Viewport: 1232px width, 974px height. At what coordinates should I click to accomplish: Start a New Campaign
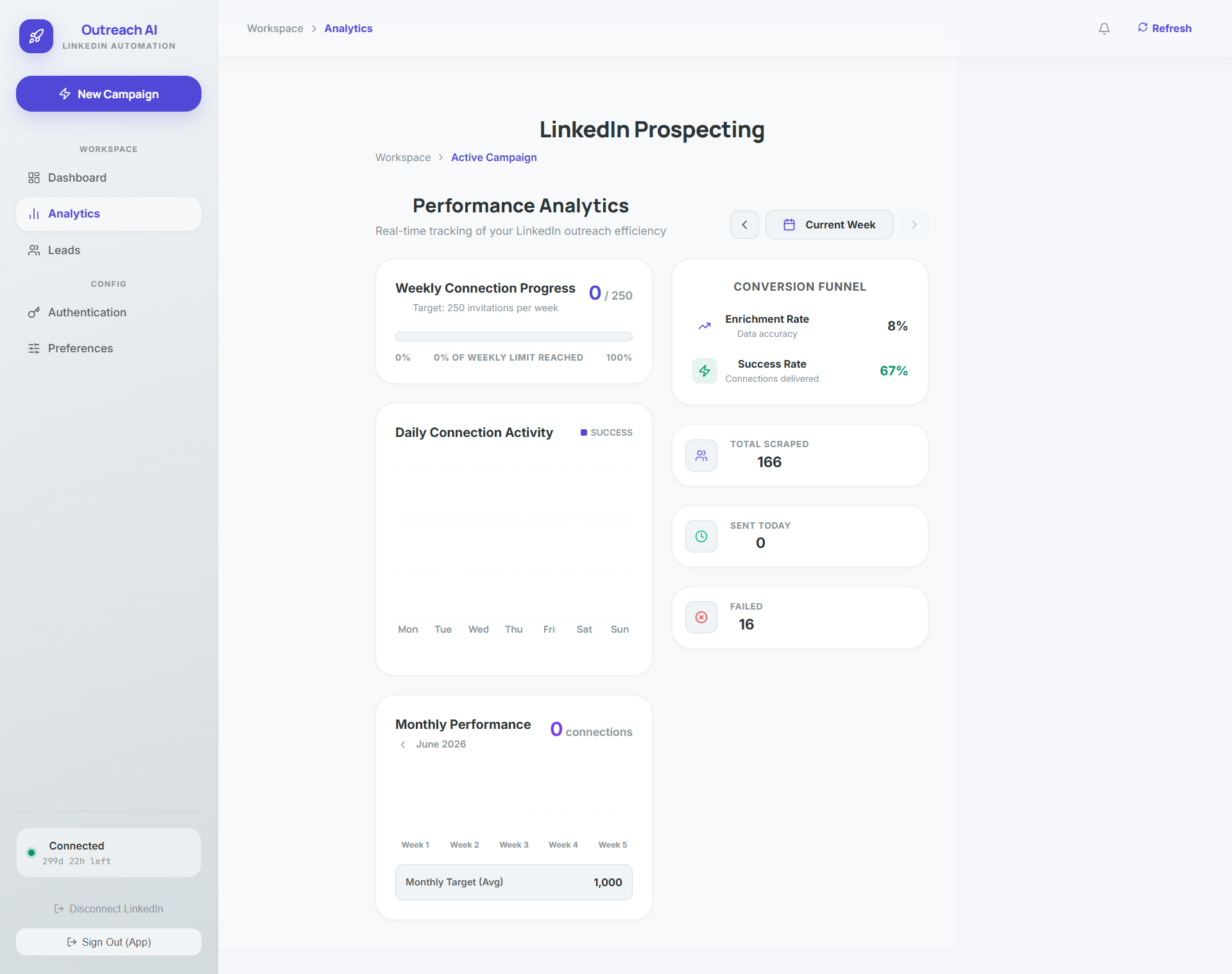point(108,94)
